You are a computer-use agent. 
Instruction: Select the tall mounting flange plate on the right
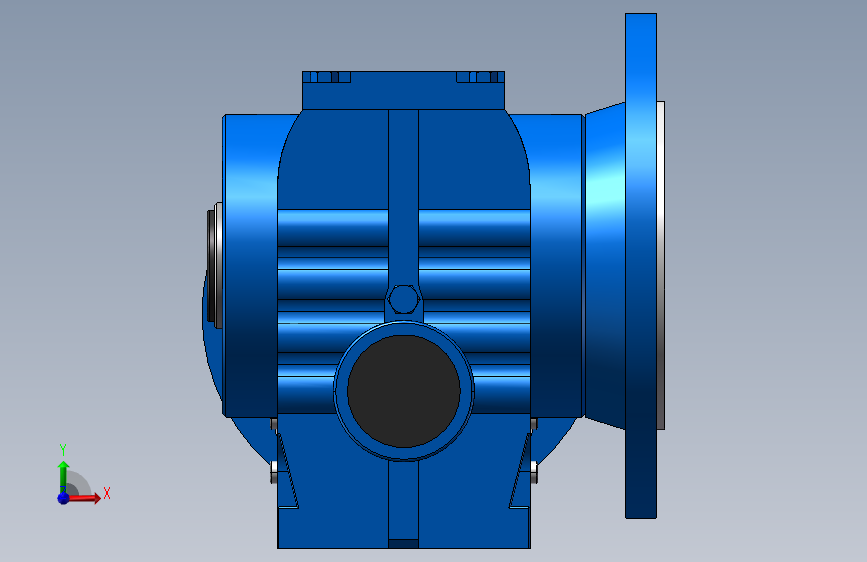pos(641,266)
